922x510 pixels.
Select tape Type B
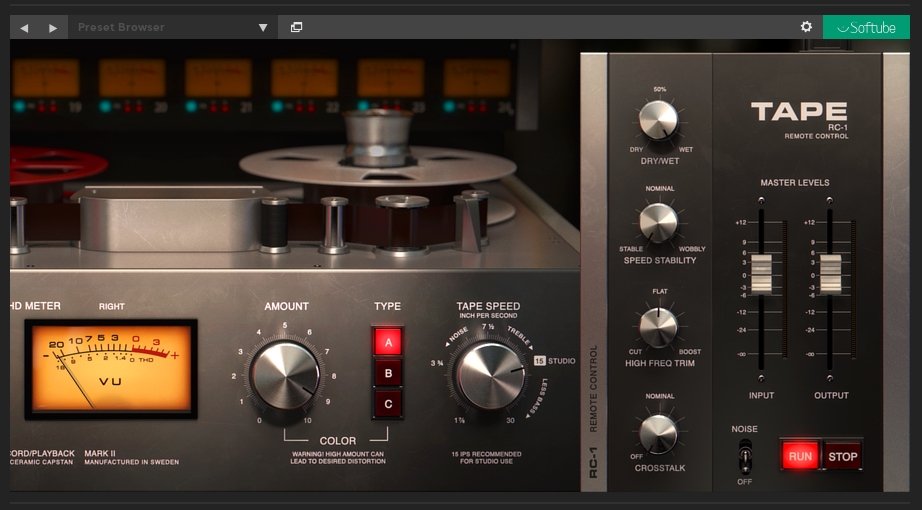387,373
